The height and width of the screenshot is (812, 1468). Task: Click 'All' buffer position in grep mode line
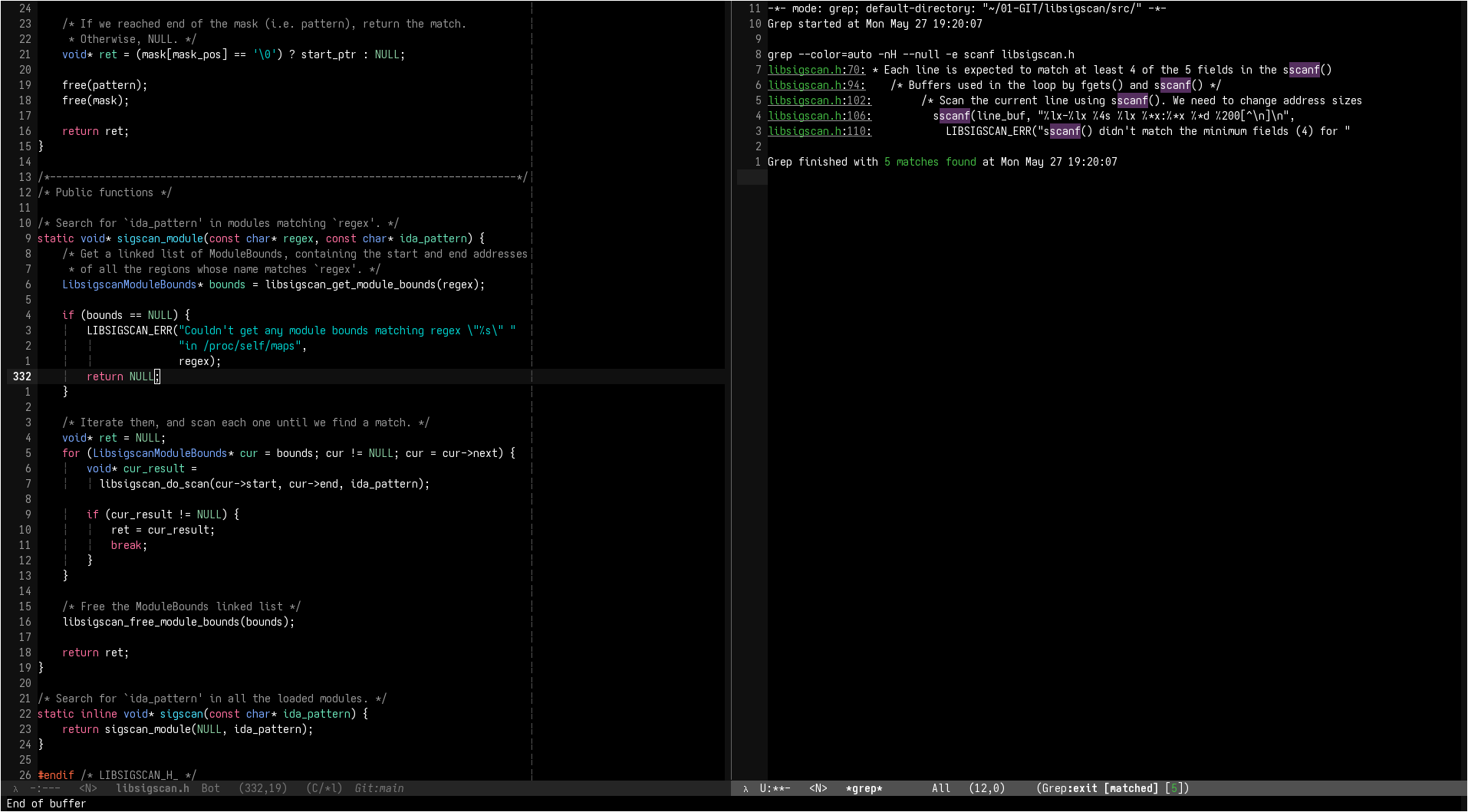(941, 788)
